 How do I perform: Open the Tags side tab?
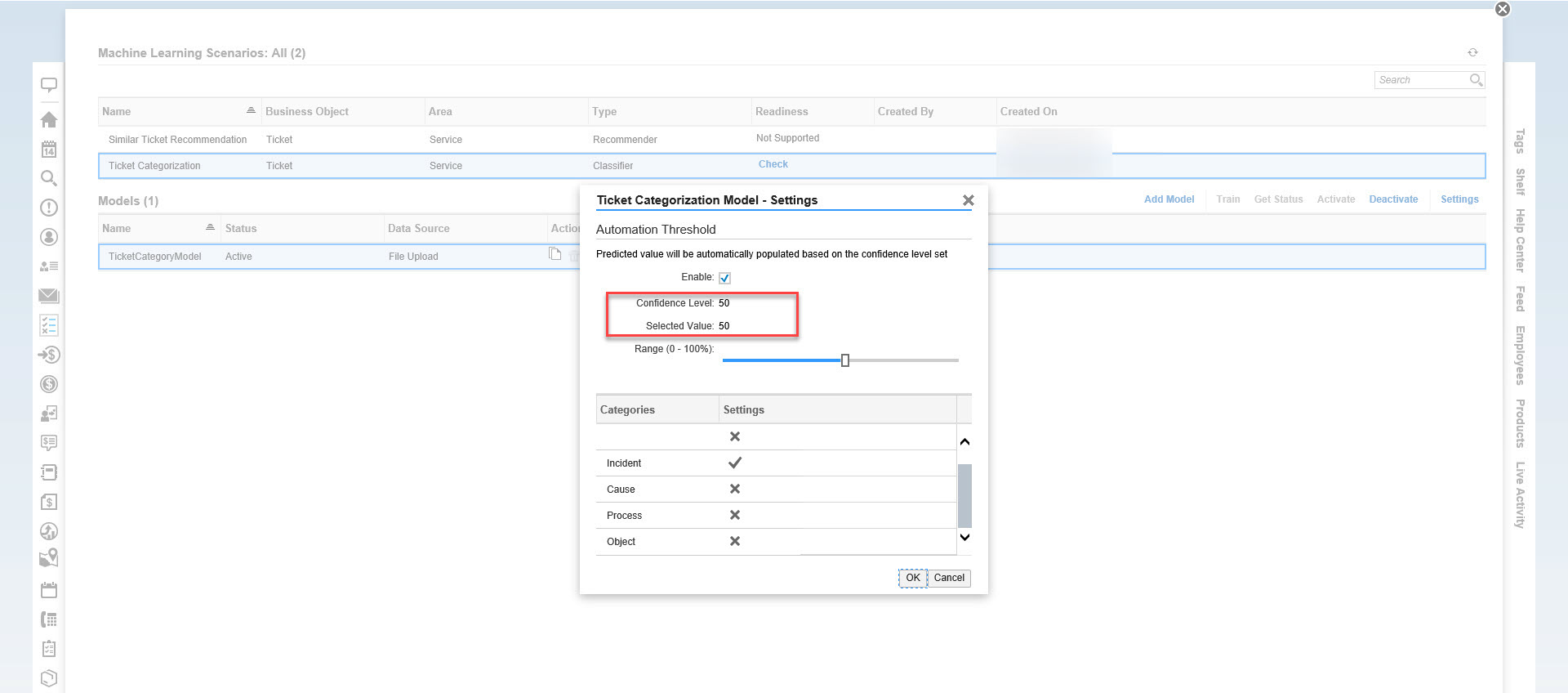[x=1520, y=141]
